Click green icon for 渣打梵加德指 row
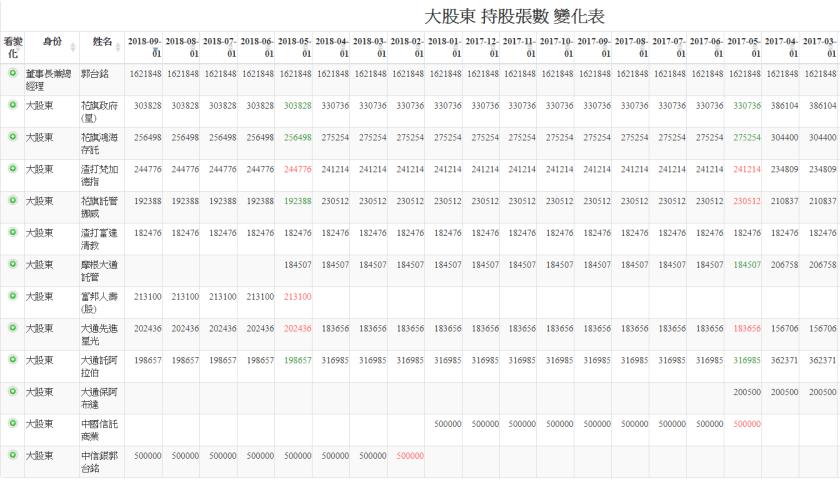This screenshot has width=840, height=480. tap(12, 168)
